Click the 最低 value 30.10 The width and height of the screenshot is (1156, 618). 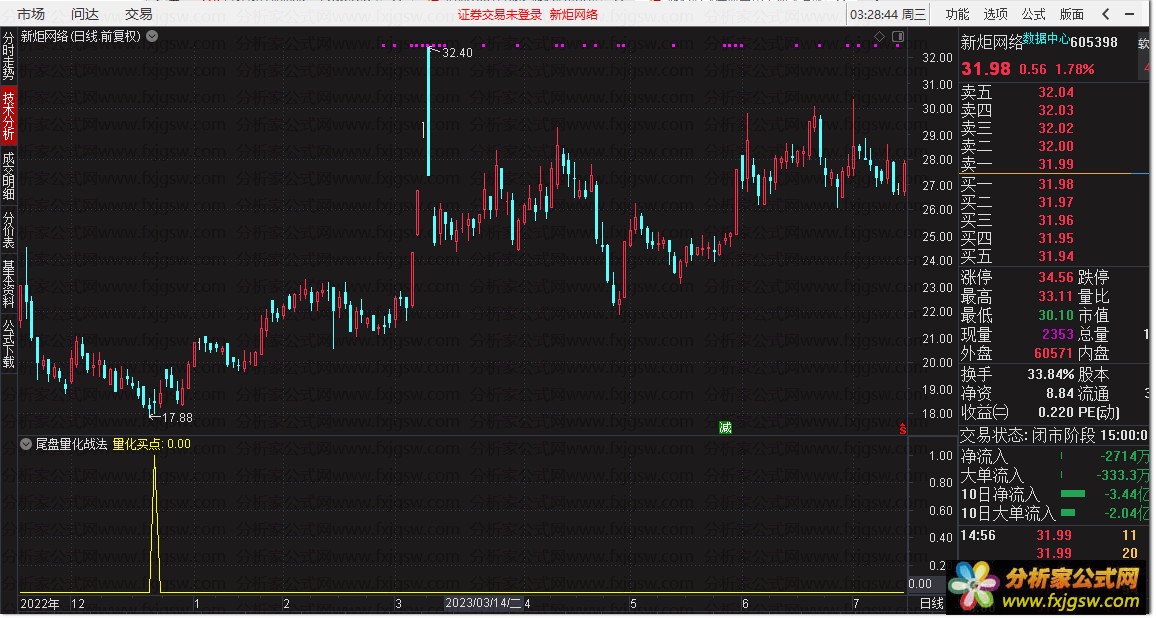click(1056, 315)
